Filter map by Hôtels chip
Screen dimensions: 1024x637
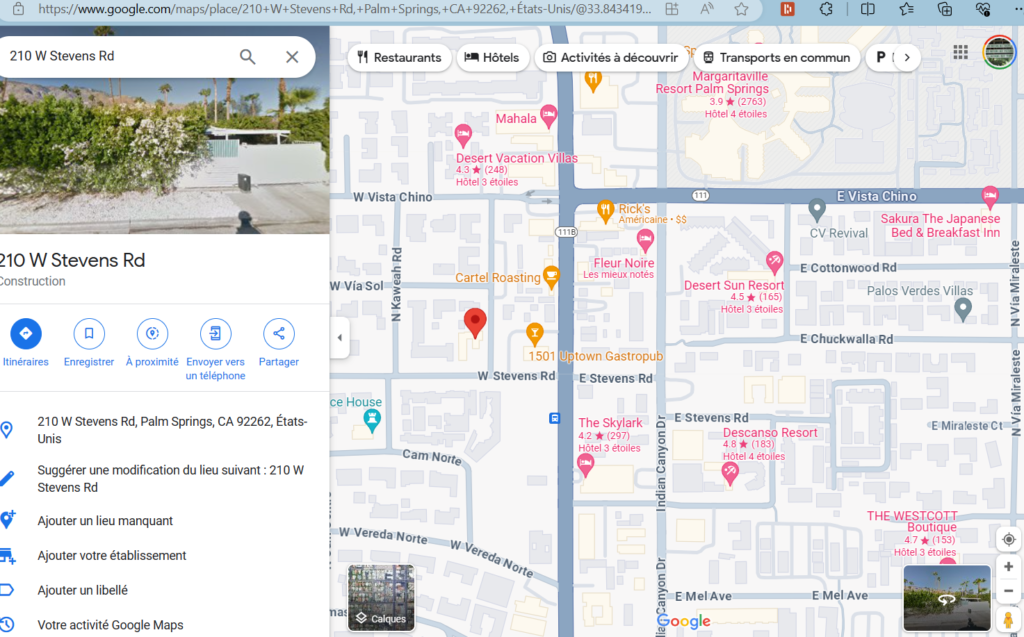point(492,57)
